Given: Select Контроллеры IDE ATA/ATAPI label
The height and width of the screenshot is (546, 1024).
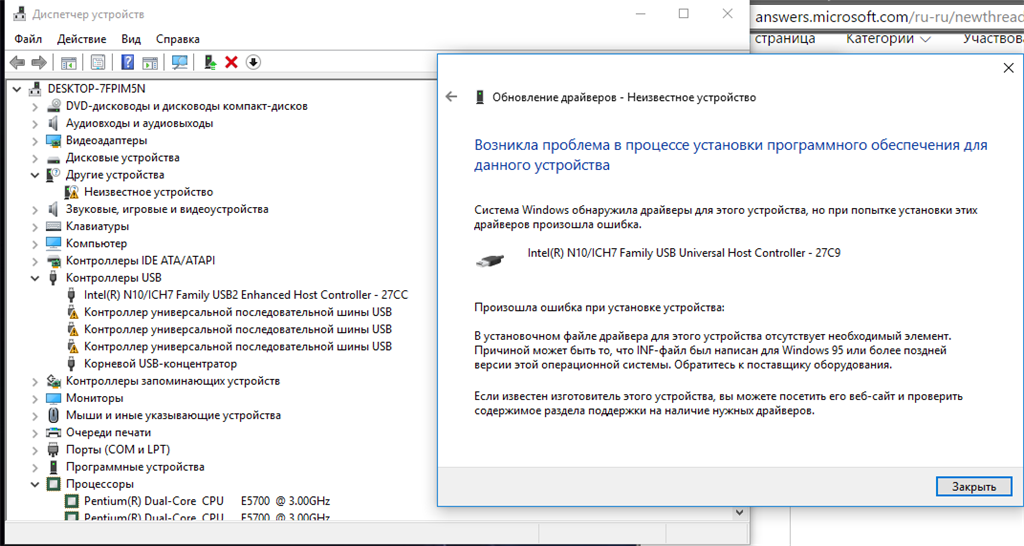Looking at the screenshot, I should click(x=140, y=261).
